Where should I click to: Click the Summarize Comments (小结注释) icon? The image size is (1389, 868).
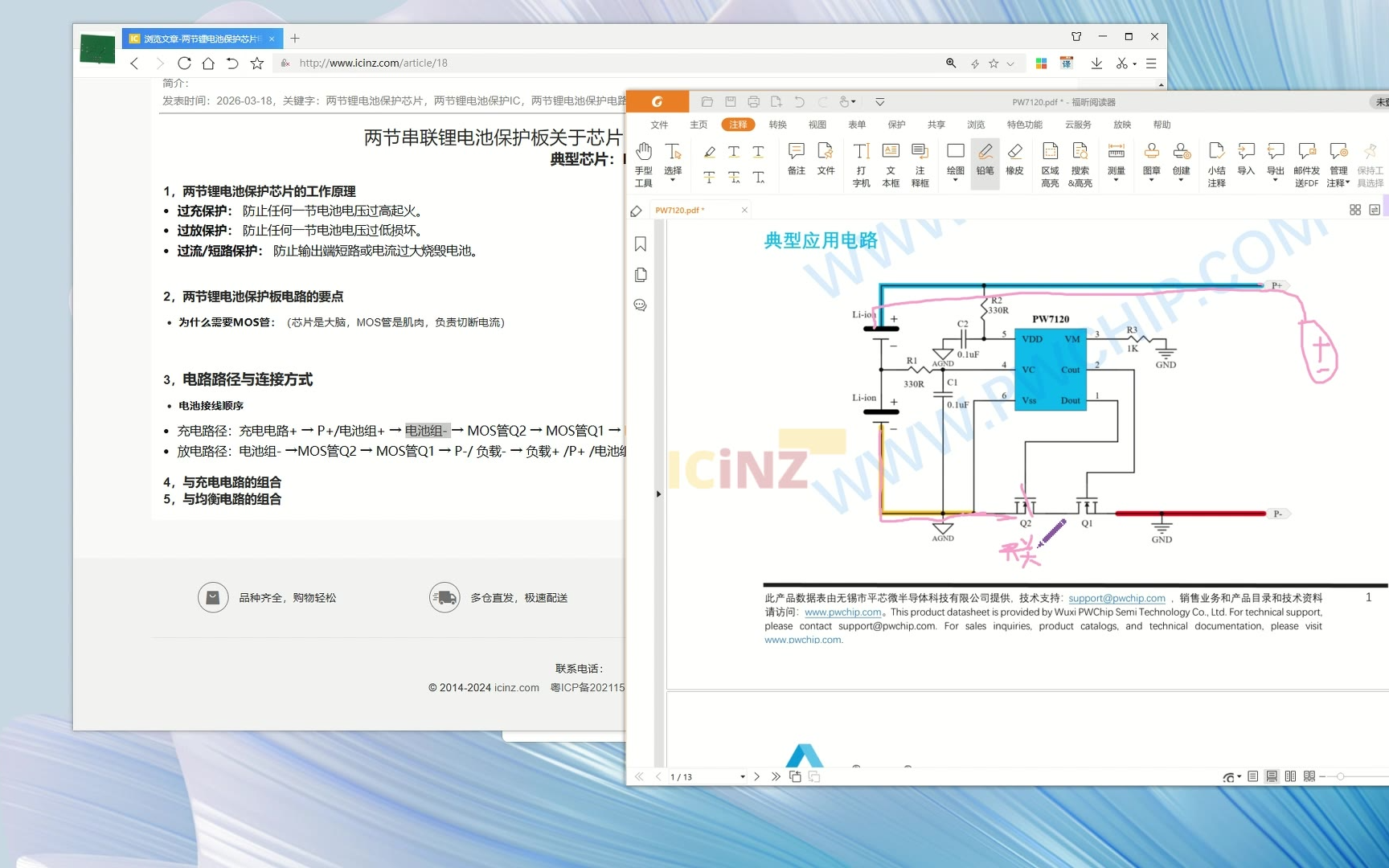coord(1216,164)
